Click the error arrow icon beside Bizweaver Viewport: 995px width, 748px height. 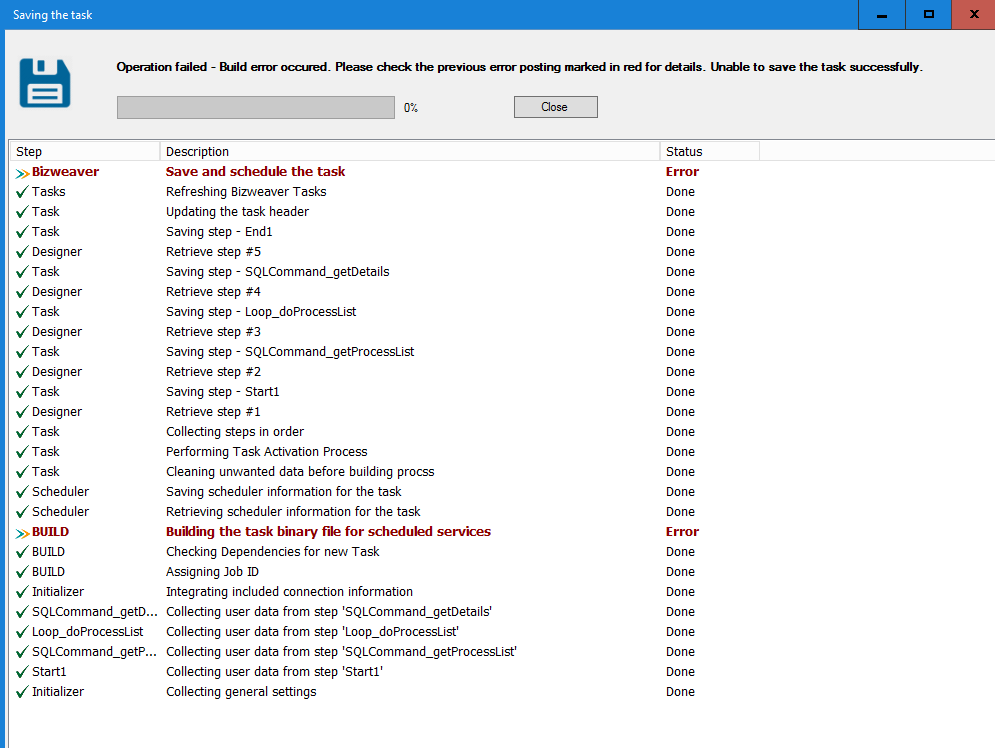point(22,173)
